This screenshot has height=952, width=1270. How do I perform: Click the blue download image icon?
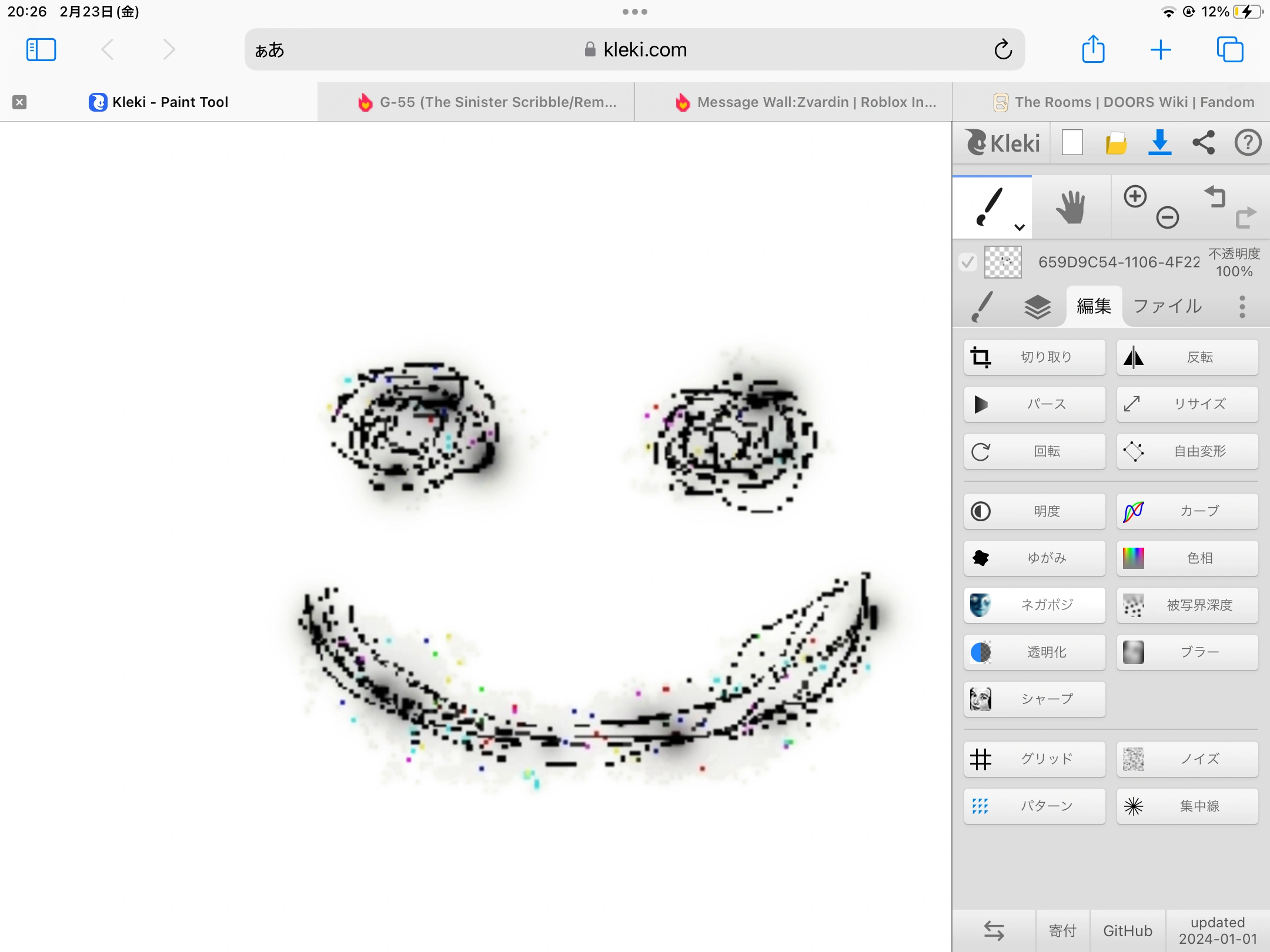coord(1159,143)
